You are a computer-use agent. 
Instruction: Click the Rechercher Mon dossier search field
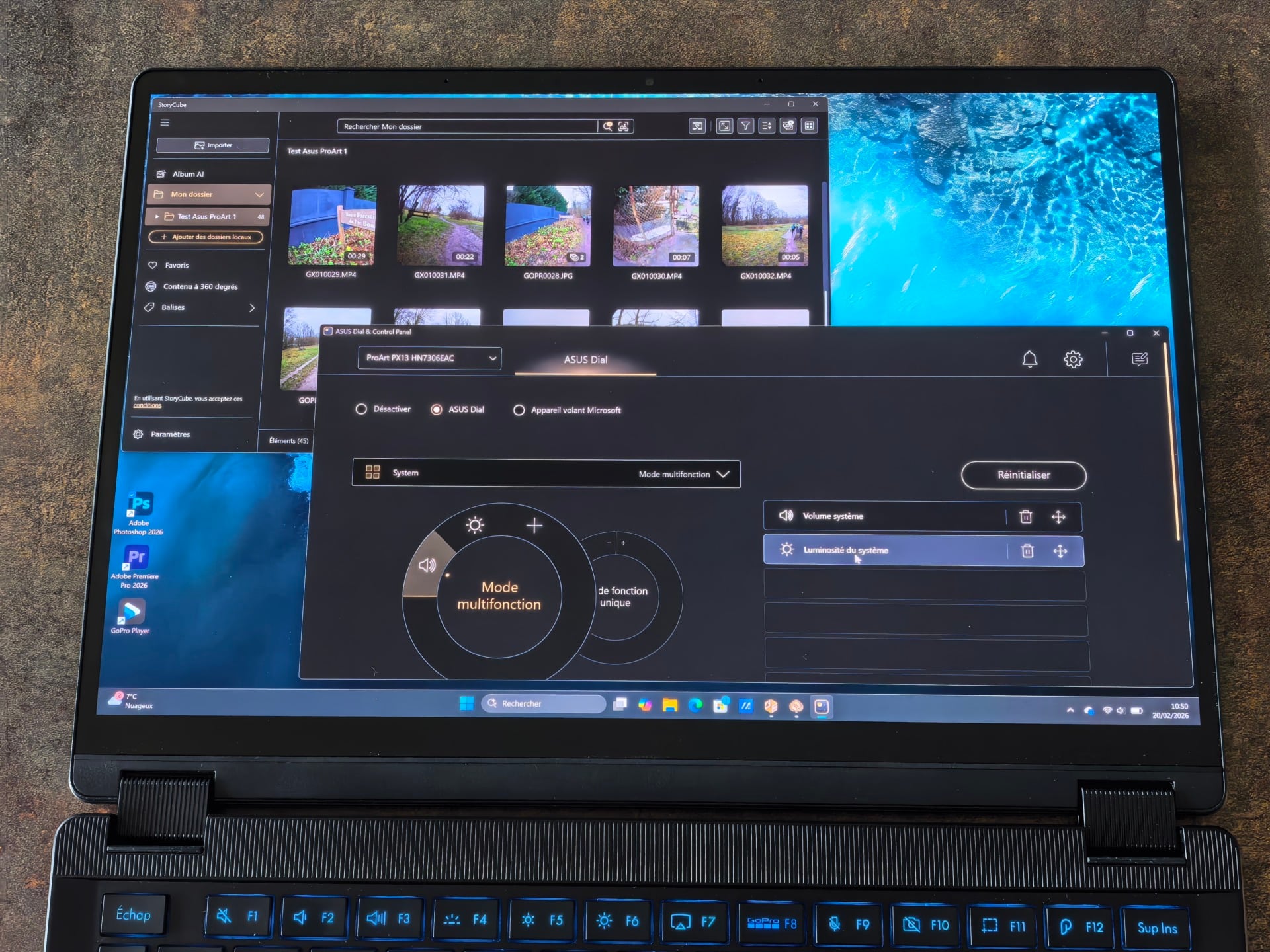(x=467, y=126)
